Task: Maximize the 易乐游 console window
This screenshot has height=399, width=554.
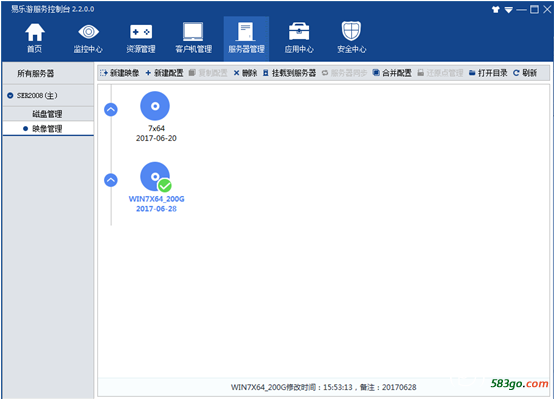Action: pos(535,10)
